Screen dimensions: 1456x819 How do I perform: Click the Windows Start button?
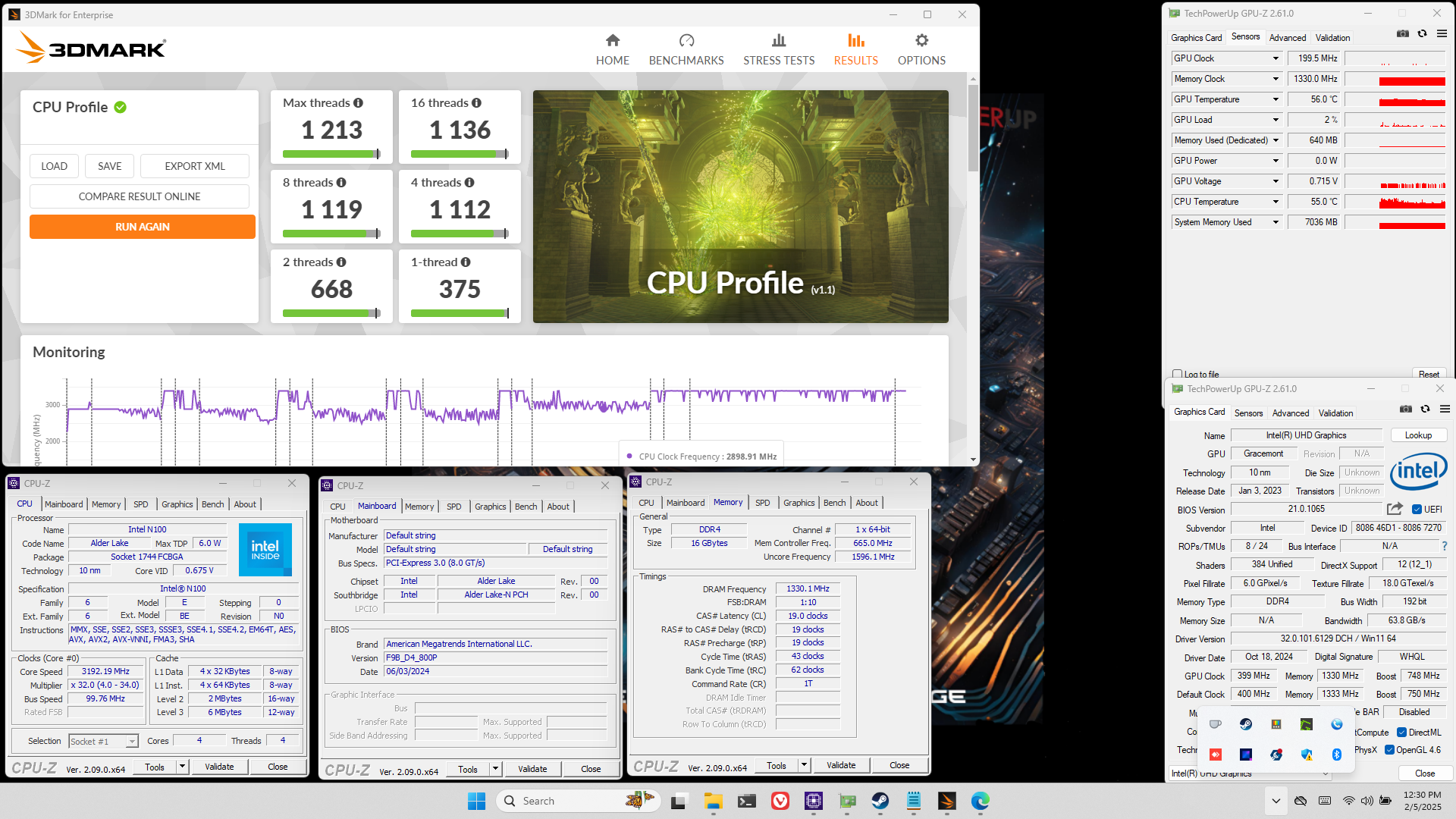coord(476,801)
